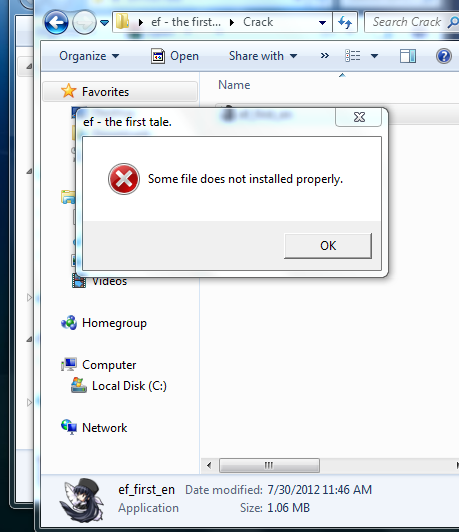Image resolution: width=459 pixels, height=532 pixels.
Task: Click the greyed Forward arrow button
Action: pos(84,23)
